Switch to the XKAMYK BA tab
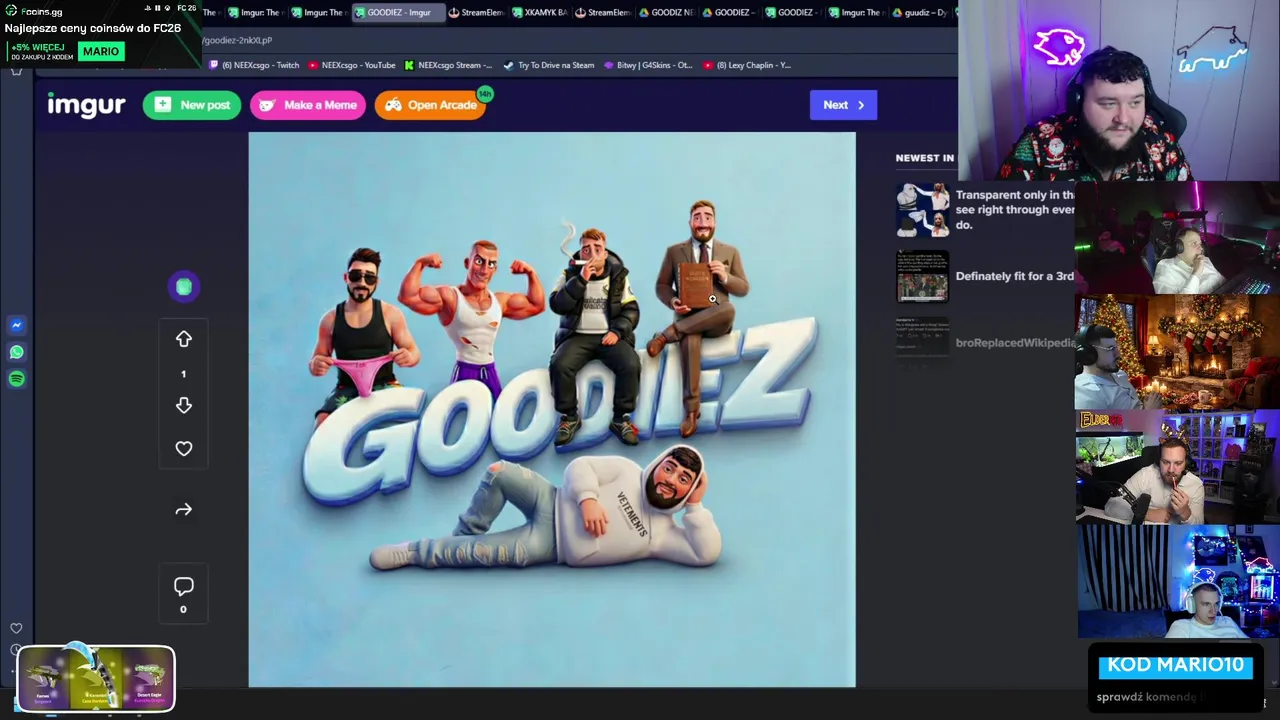Screen dimensions: 1280x720 click(x=539, y=12)
